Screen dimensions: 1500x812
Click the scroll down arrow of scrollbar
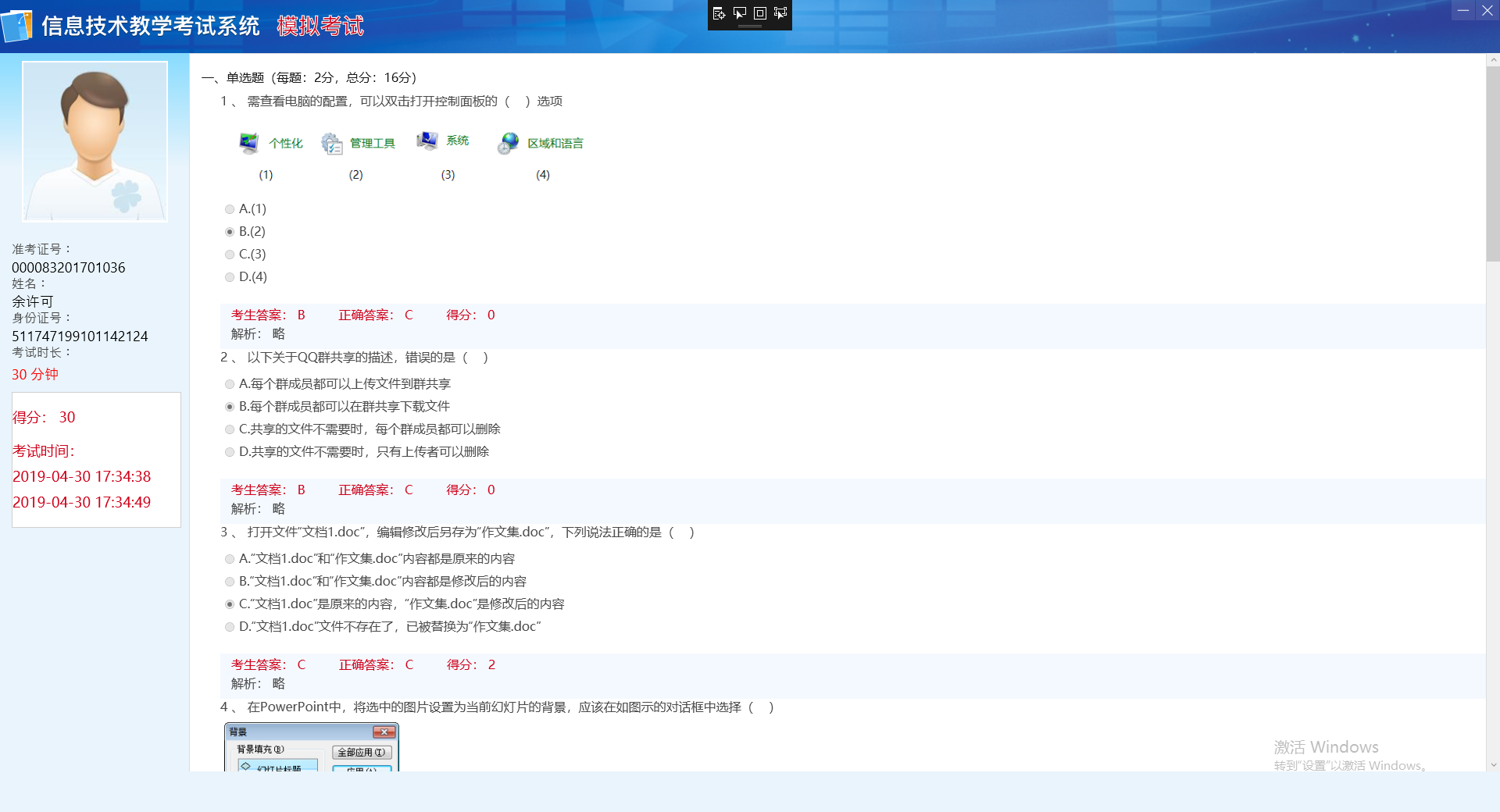tap(1493, 765)
